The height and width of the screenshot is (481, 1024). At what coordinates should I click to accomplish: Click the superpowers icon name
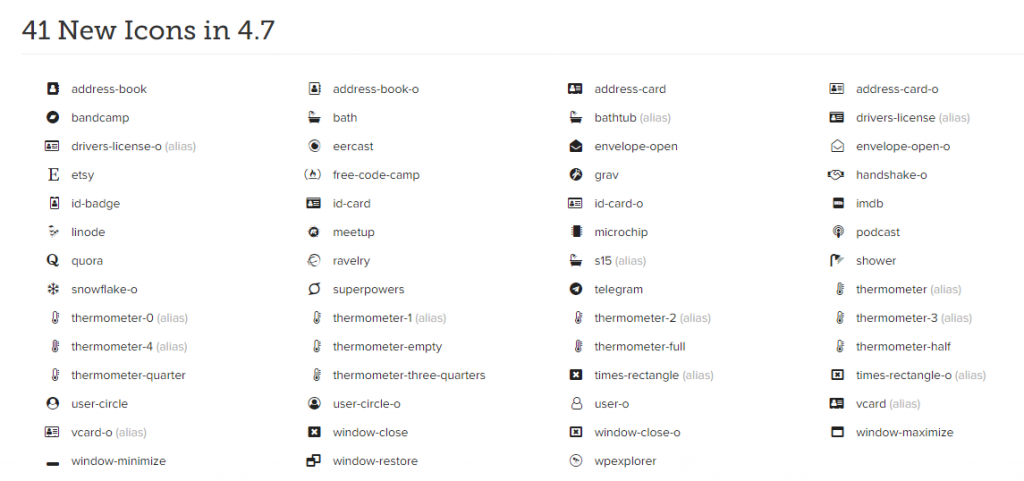coord(368,289)
